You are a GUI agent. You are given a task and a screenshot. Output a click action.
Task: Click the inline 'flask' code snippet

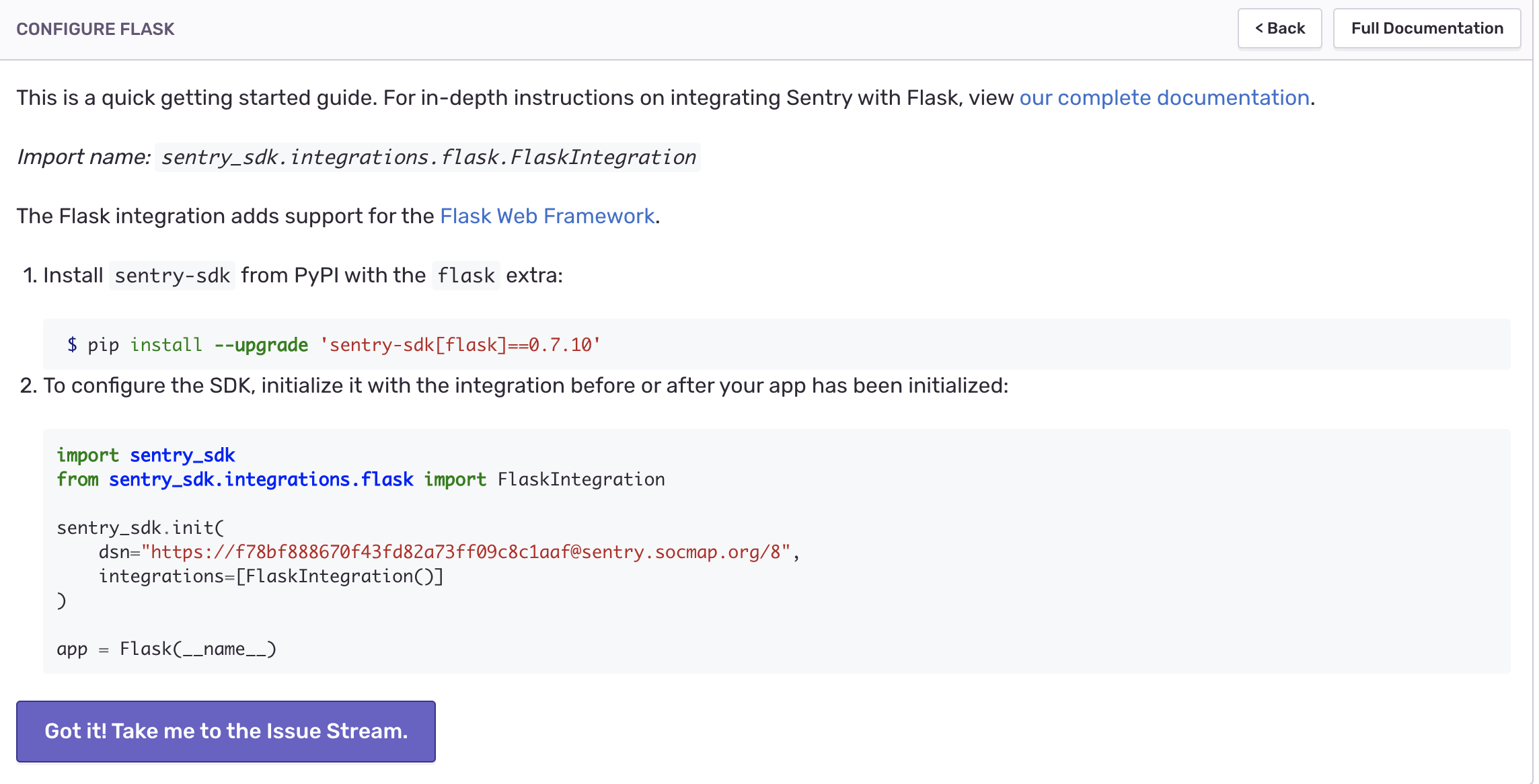point(466,276)
